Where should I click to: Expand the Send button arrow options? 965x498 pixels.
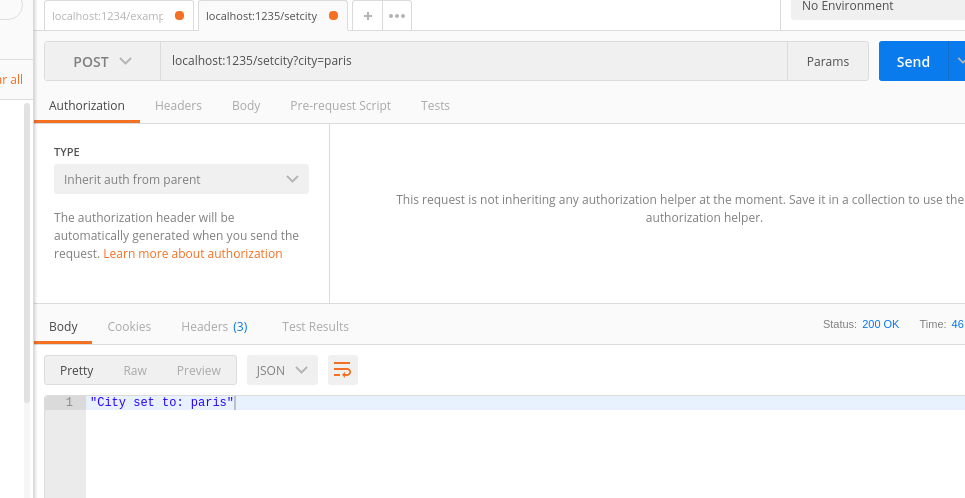click(959, 62)
